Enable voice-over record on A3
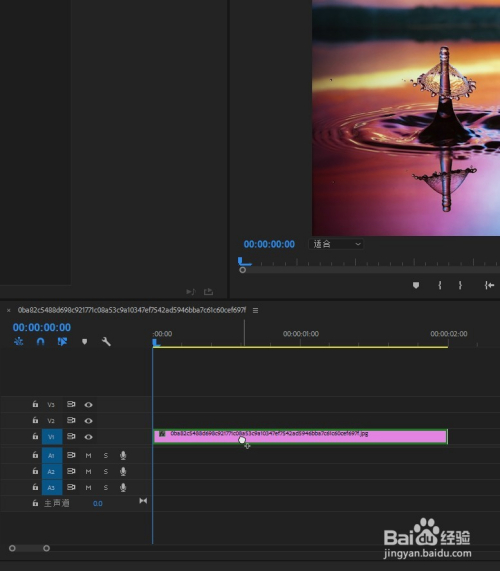Screen dimensions: 500x571 point(123,487)
